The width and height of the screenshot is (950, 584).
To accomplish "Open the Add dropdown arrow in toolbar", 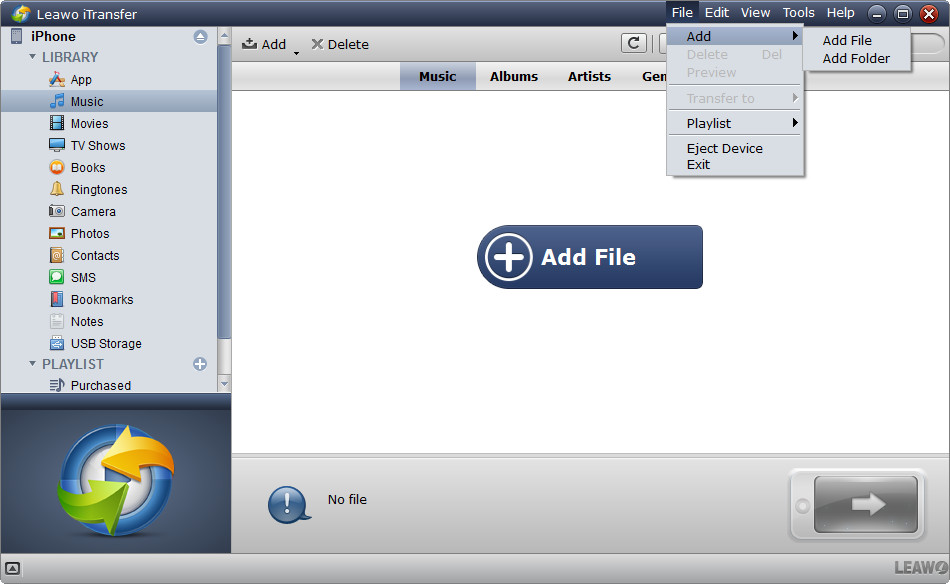I will point(297,49).
